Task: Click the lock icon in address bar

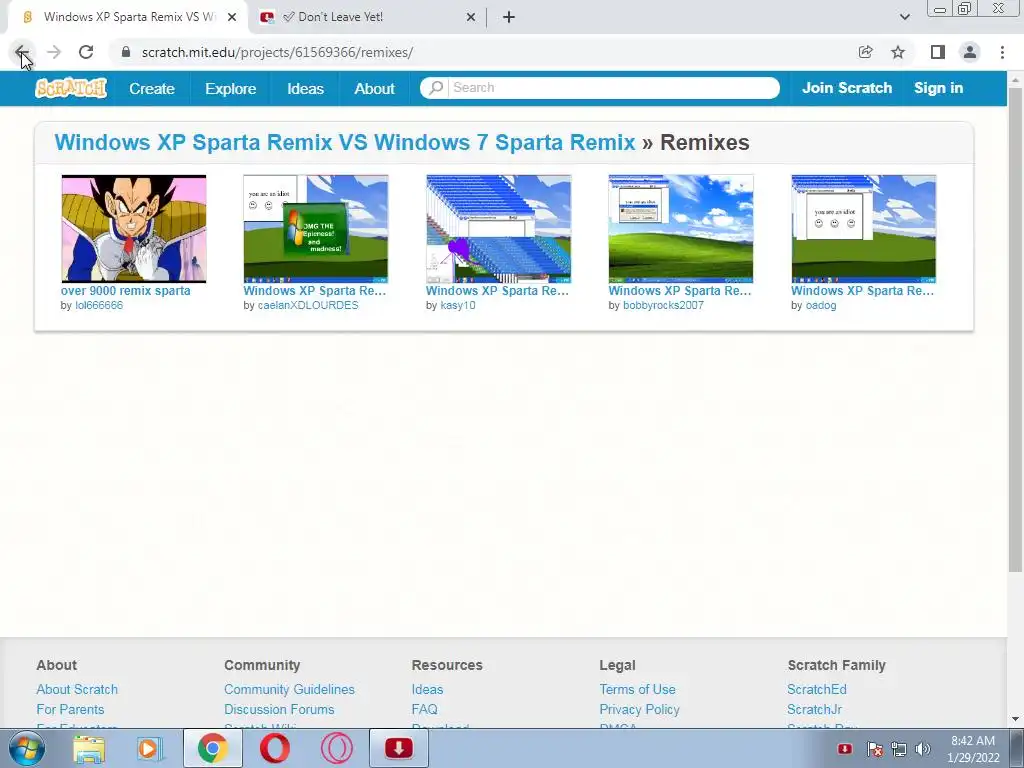Action: pos(126,52)
